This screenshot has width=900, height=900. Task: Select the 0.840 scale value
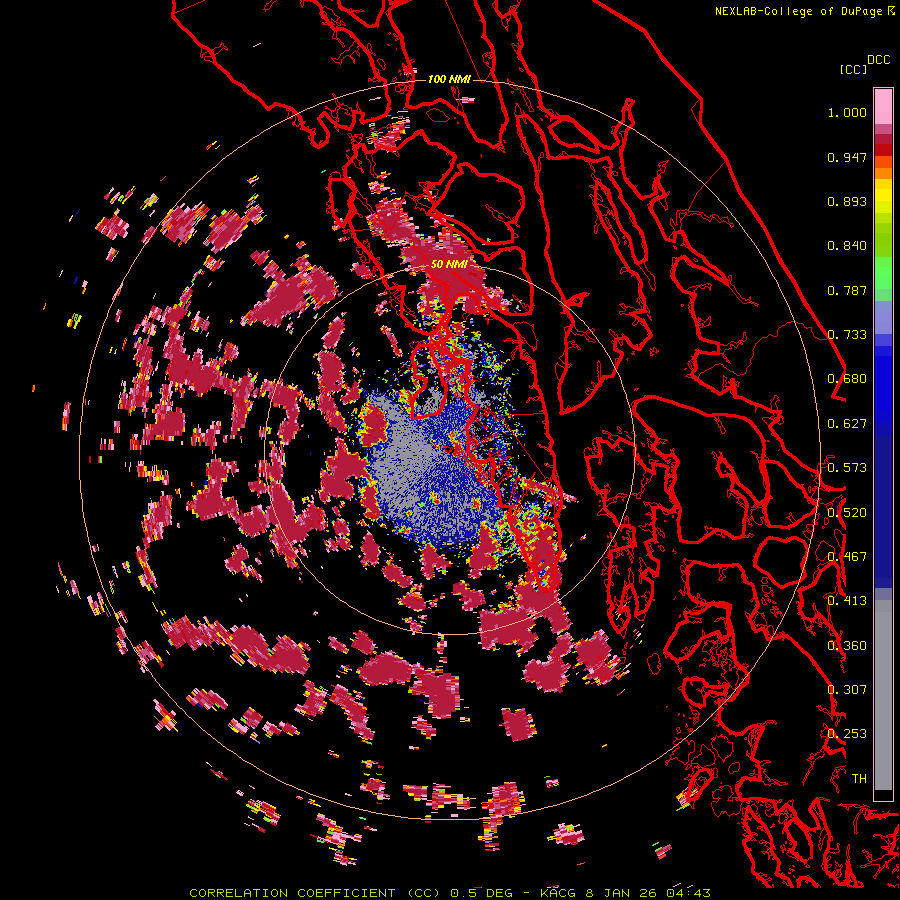(x=847, y=246)
